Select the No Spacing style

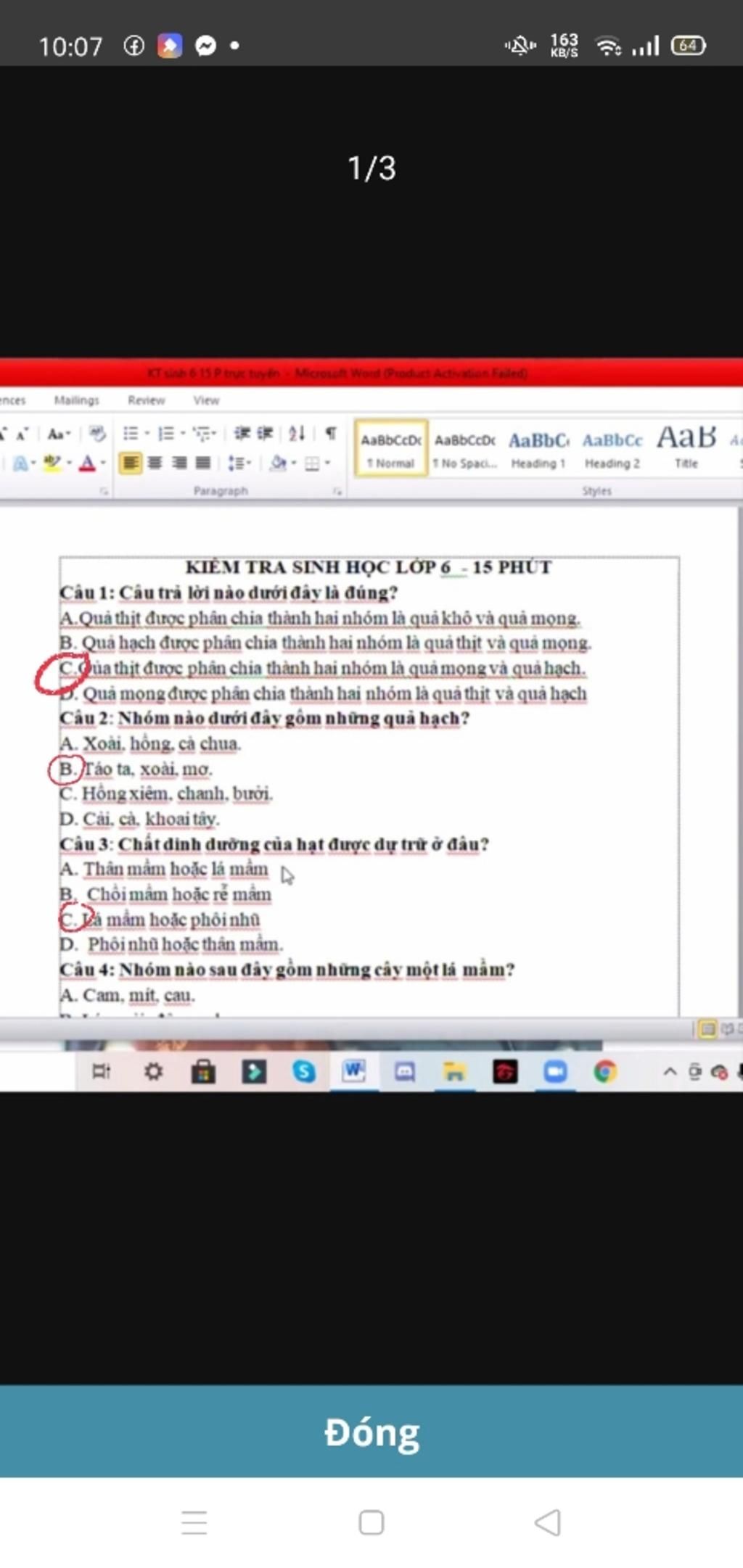465,449
